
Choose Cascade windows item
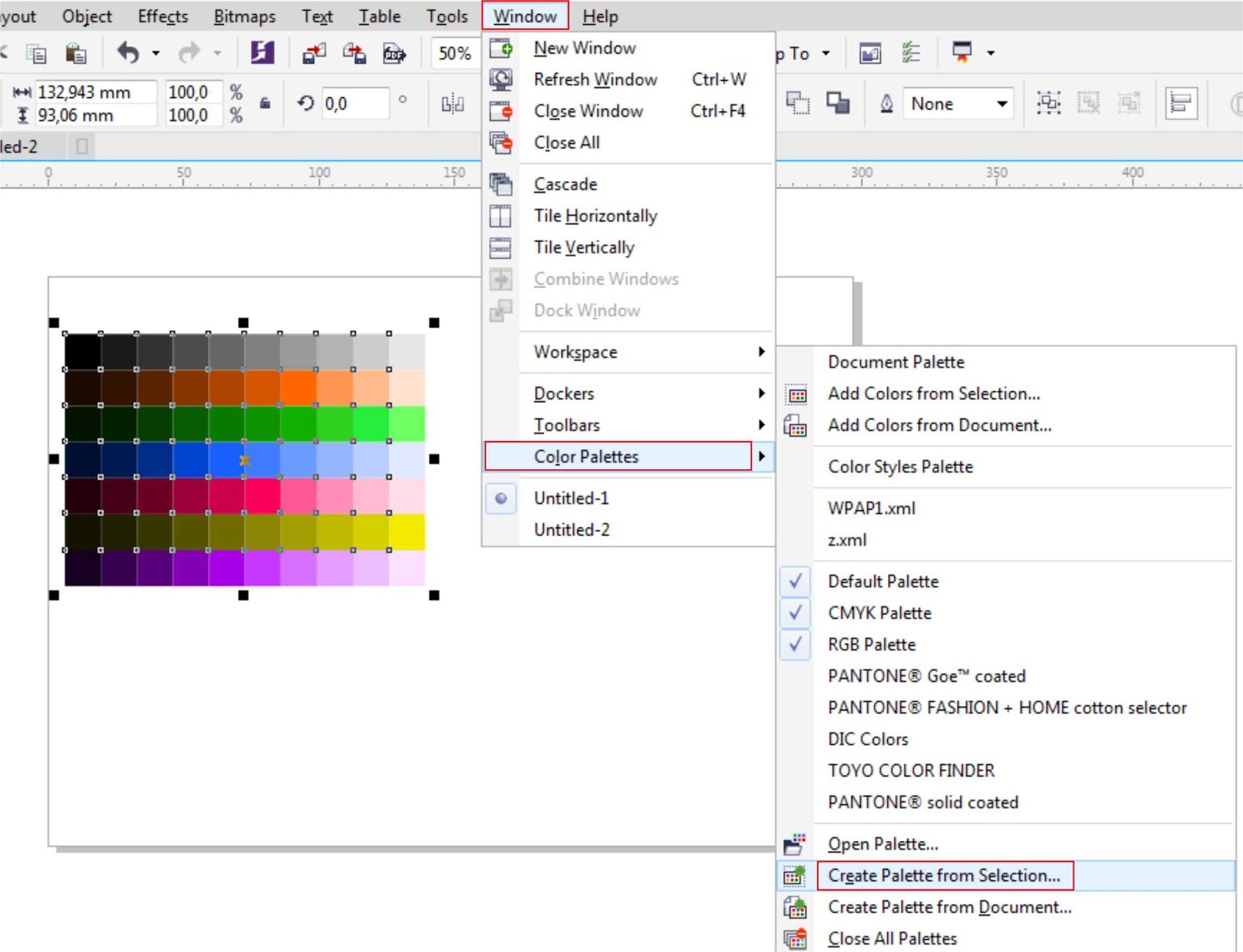(565, 184)
